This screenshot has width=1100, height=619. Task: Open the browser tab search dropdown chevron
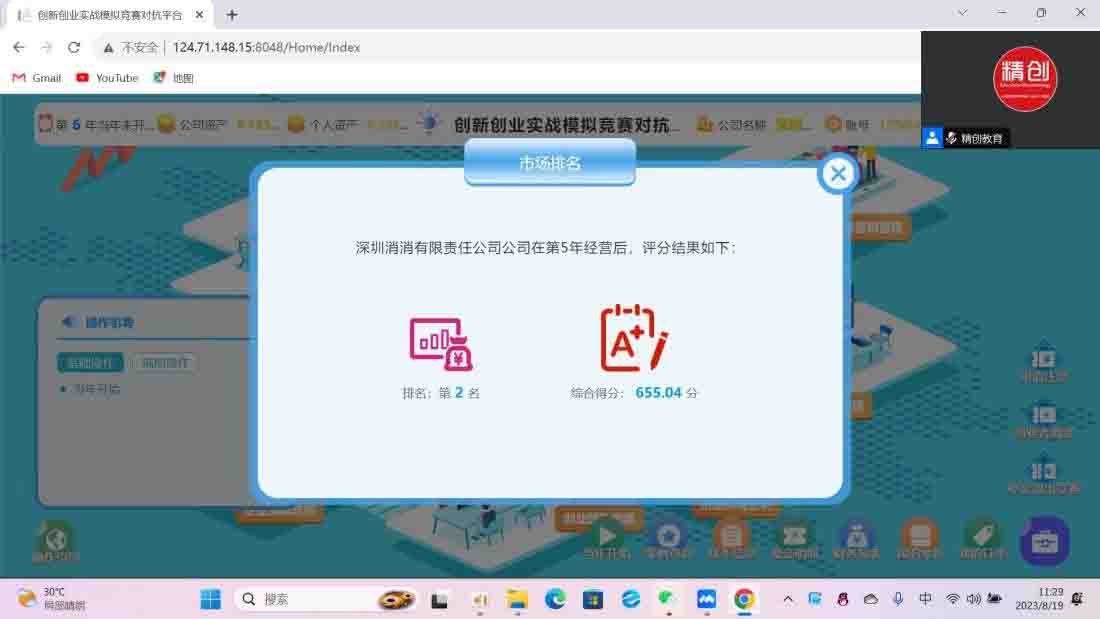962,13
